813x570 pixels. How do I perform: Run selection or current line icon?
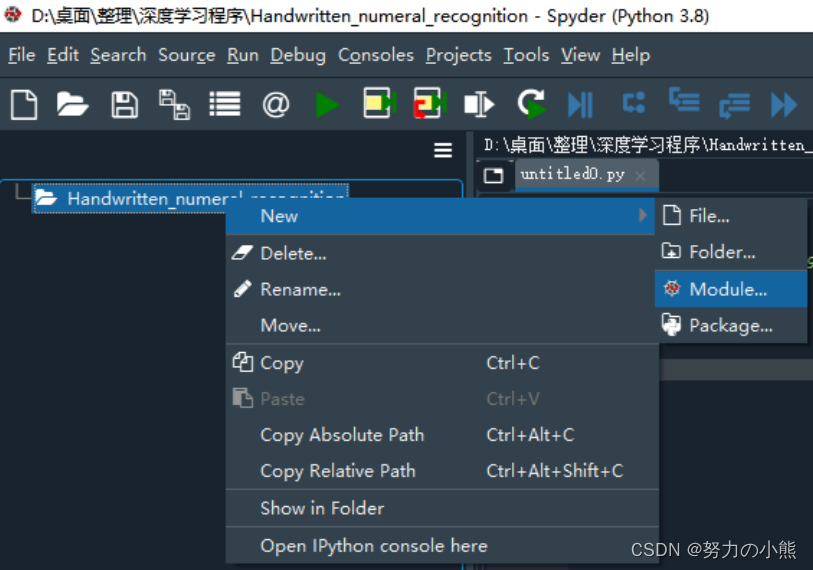click(x=479, y=104)
